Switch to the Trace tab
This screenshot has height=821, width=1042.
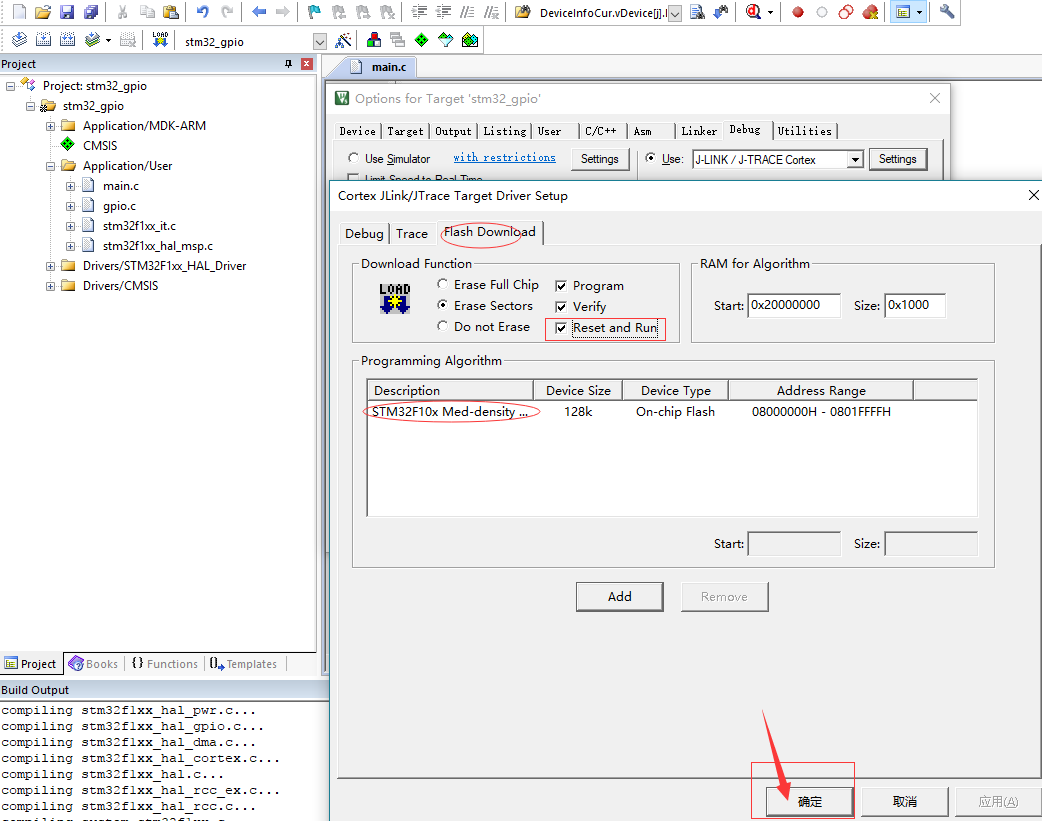pyautogui.click(x=412, y=233)
